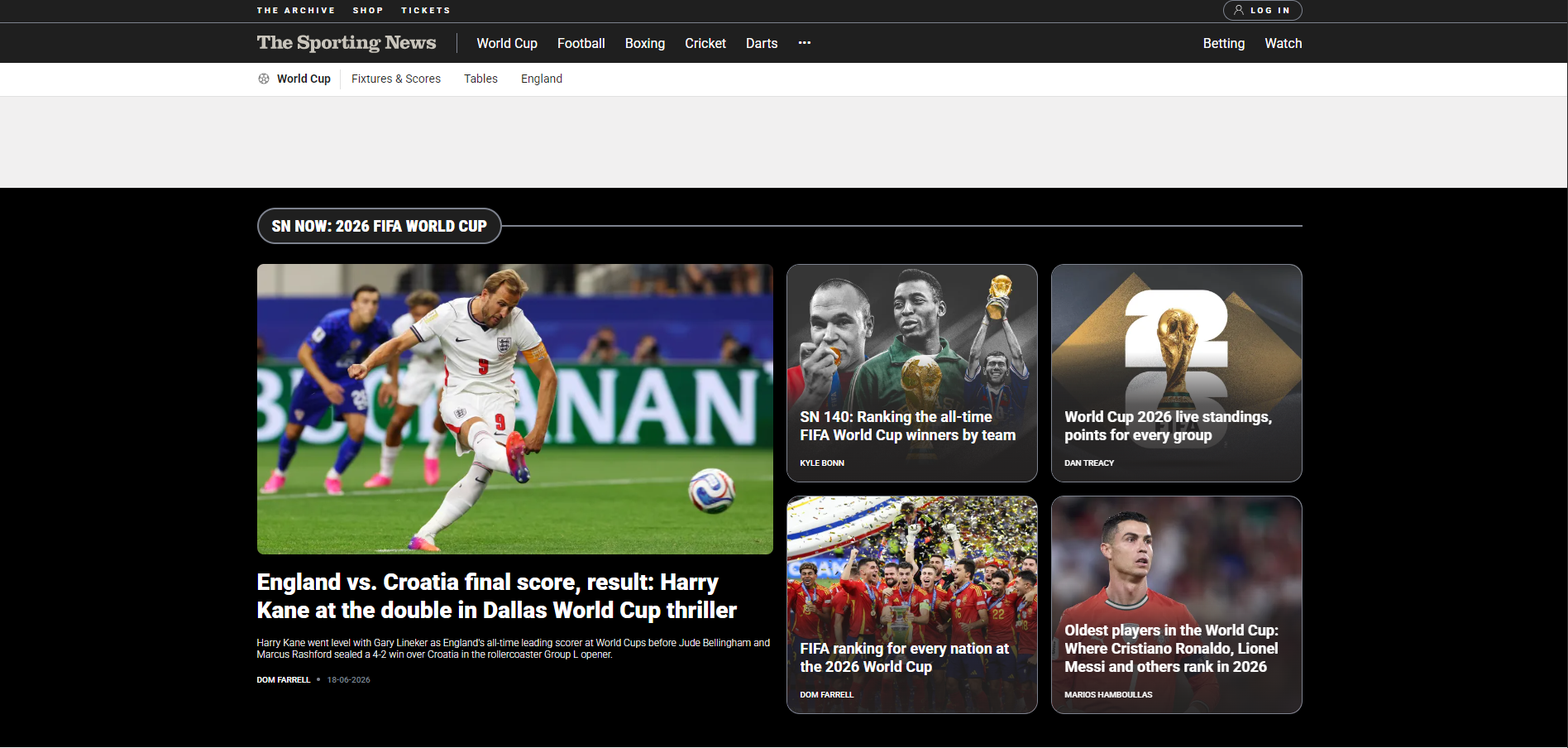This screenshot has height=748, width=1568.
Task: Click author Marios Hamboullas
Action: [1108, 694]
